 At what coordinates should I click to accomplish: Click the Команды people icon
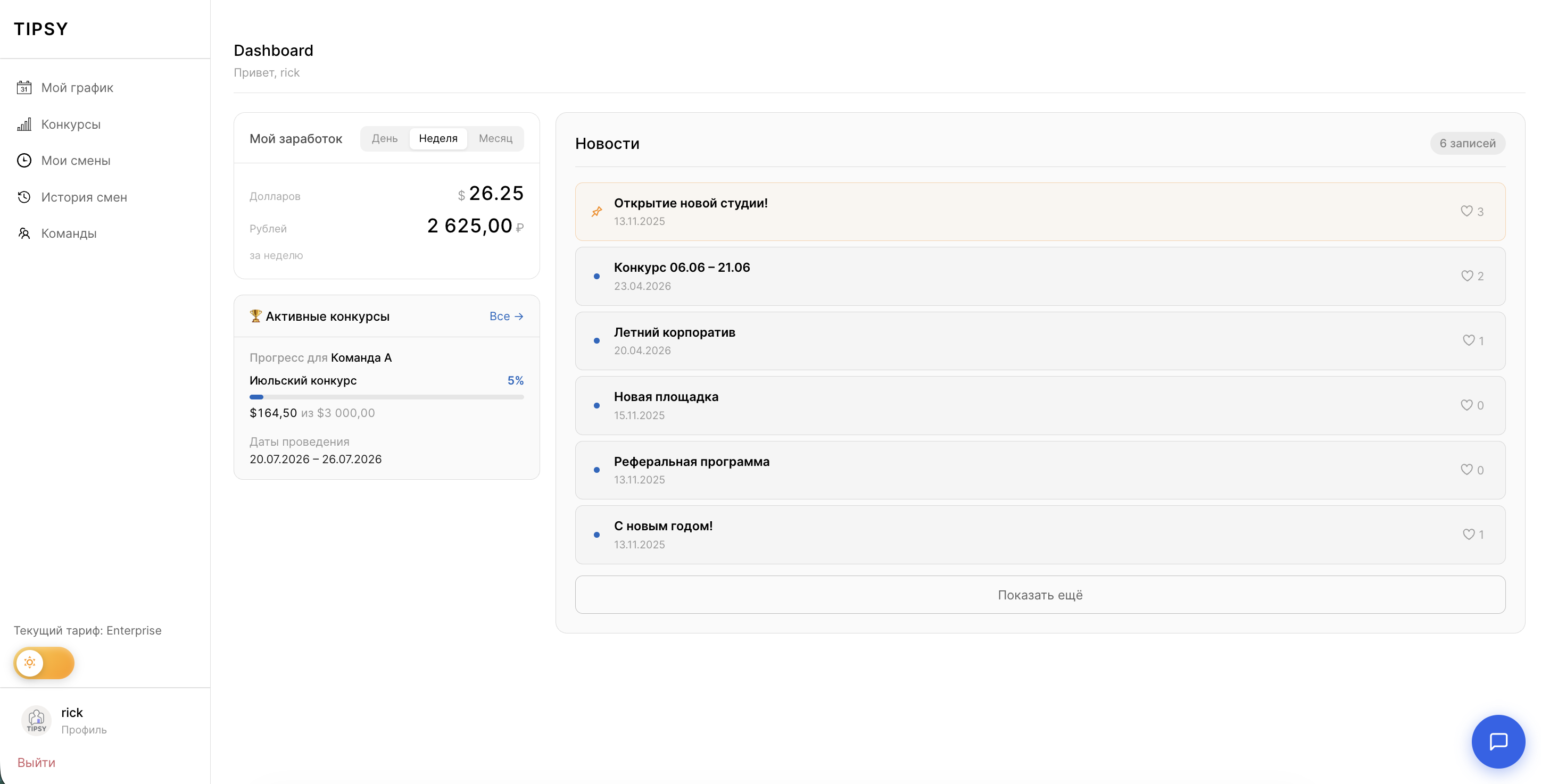coord(24,233)
